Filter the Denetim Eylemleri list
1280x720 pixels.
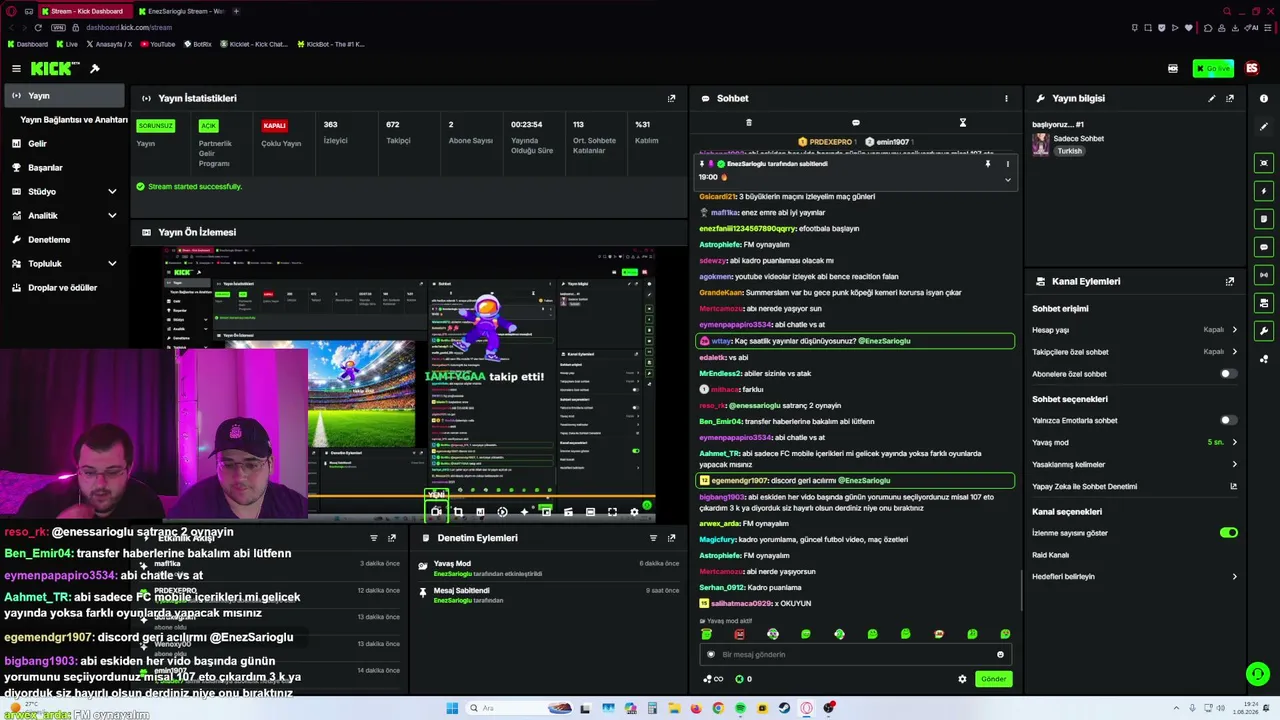coord(653,538)
